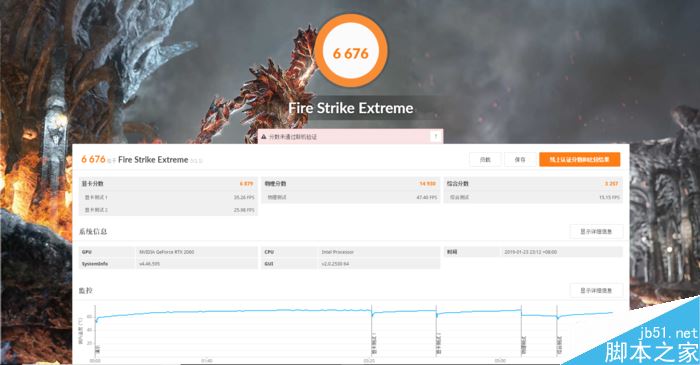Click the 'GPU' label in system info
The height and width of the screenshot is (365, 700).
[x=87, y=252]
